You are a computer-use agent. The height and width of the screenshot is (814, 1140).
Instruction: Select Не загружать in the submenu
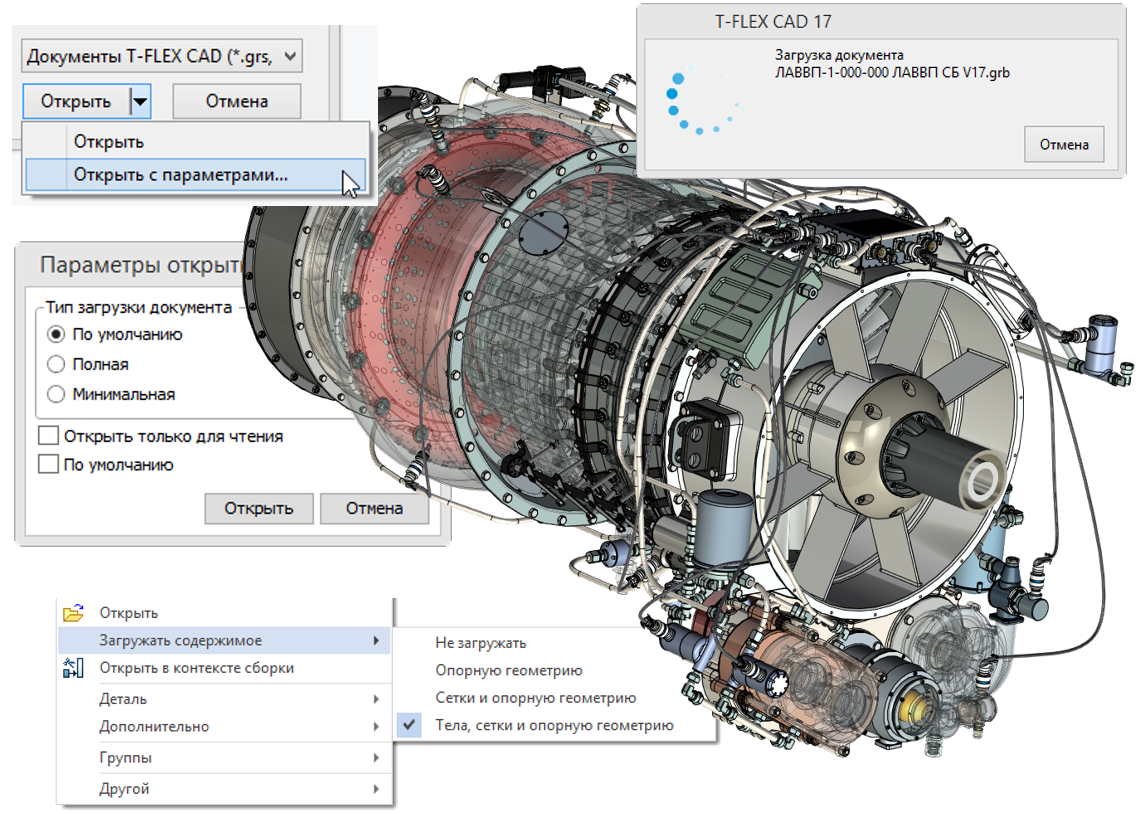coord(481,643)
